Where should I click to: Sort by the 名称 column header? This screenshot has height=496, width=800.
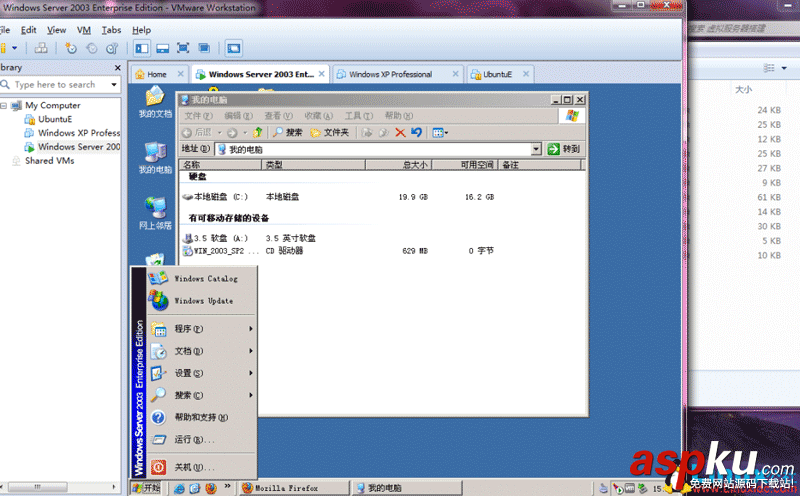point(220,165)
